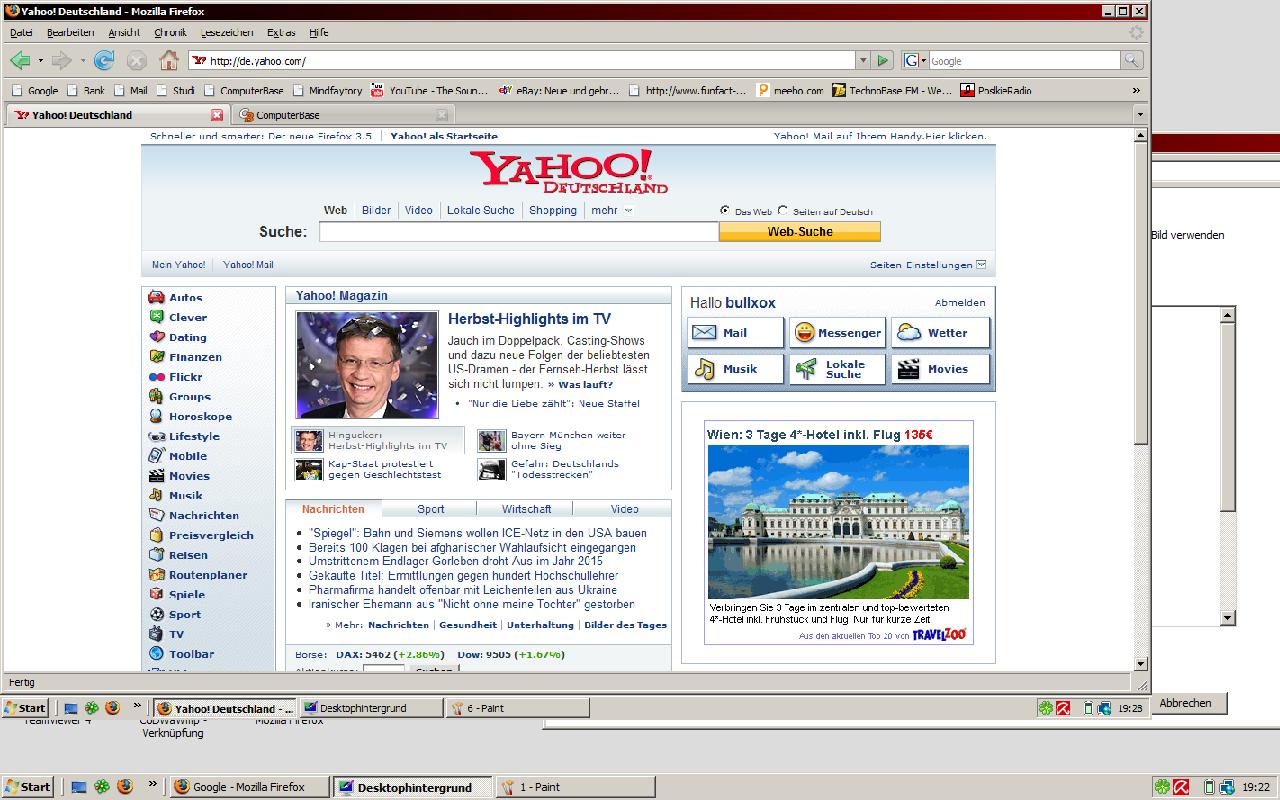Click the green Go arrow beside address bar
Viewport: 1280px width, 800px height.
[882, 61]
